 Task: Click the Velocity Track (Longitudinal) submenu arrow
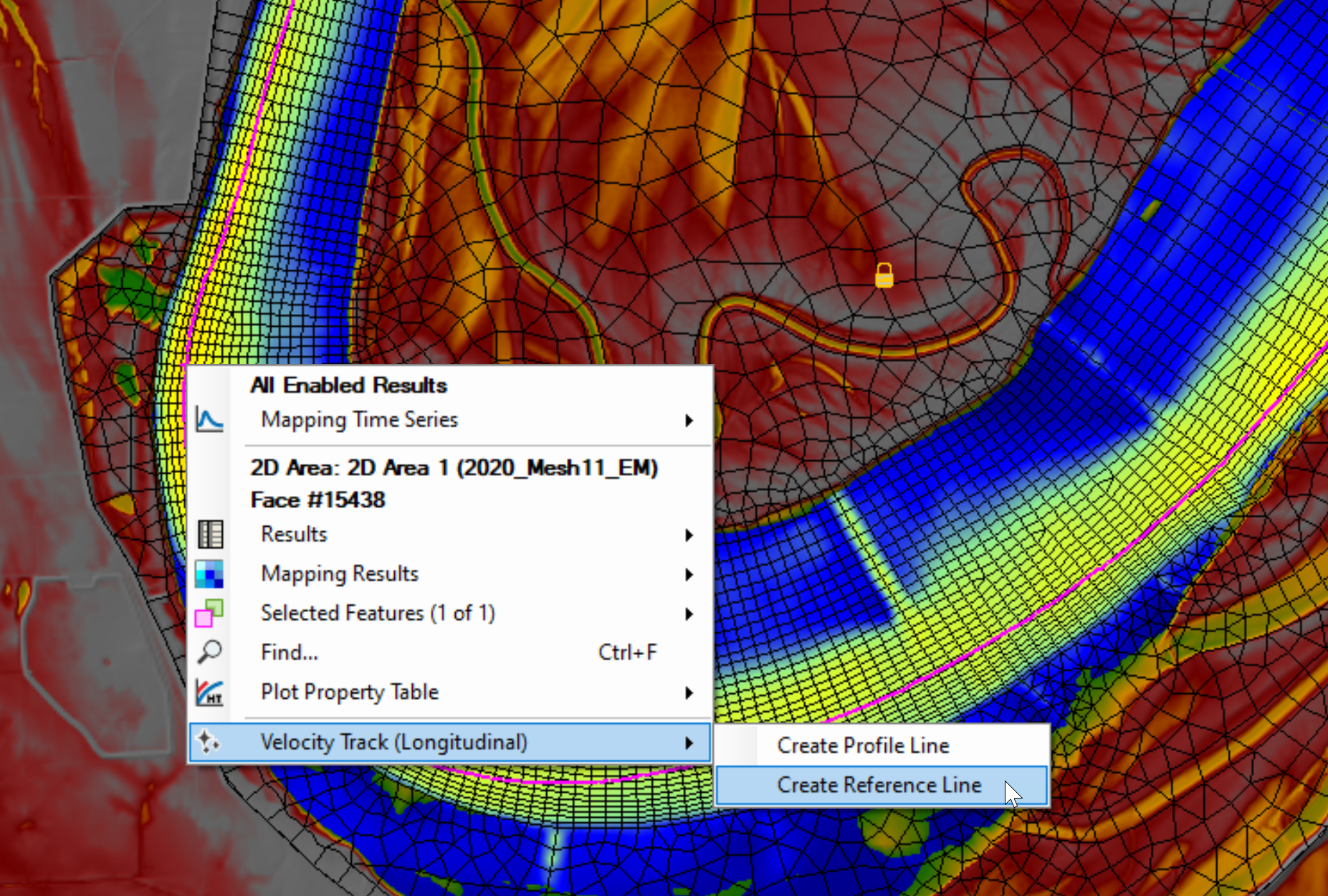coord(689,743)
